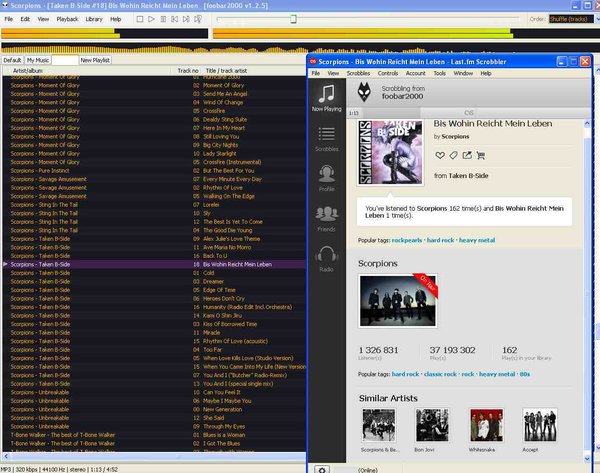Sort playlist by Track no column header
The image size is (600, 473).
(x=188, y=71)
